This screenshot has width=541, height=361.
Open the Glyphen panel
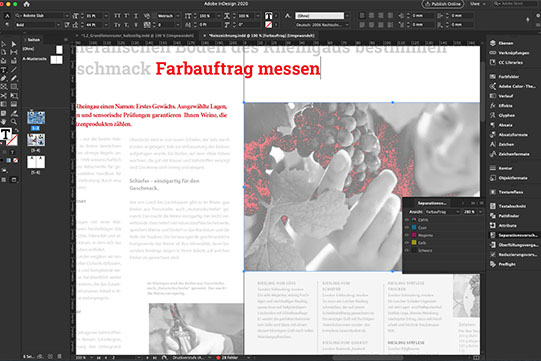[506, 115]
